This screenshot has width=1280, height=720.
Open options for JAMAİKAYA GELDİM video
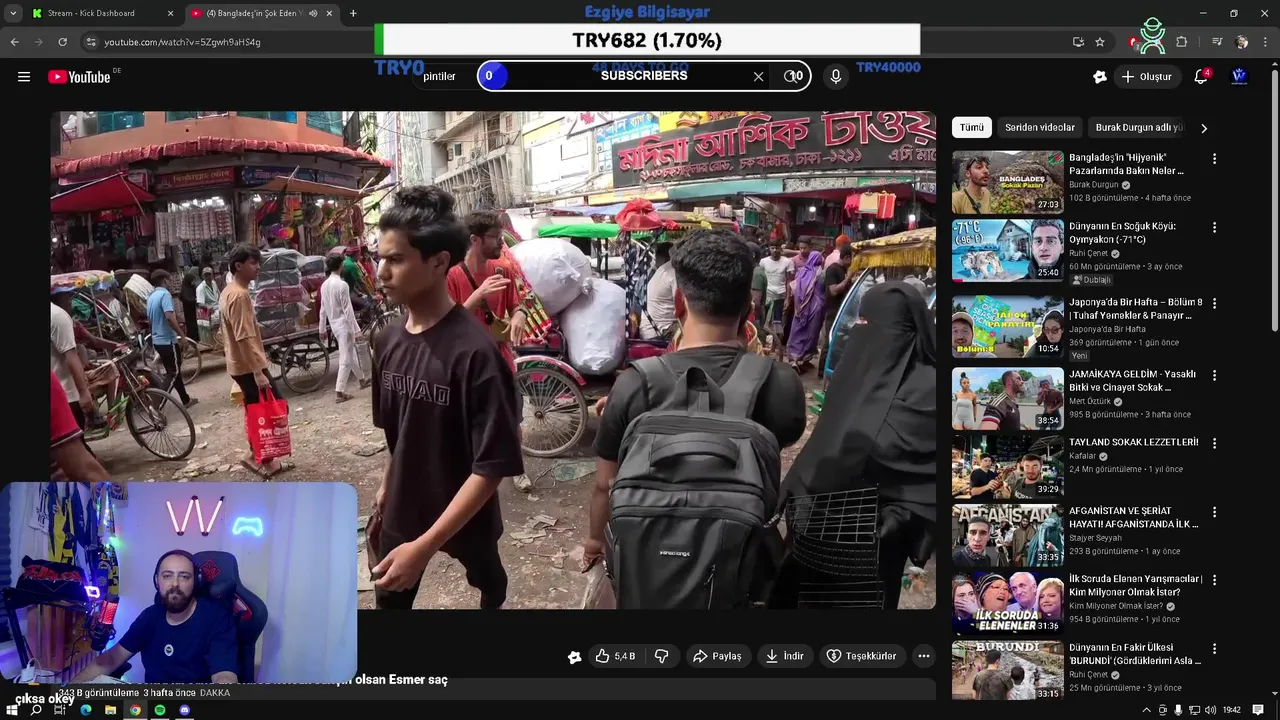coord(1215,376)
